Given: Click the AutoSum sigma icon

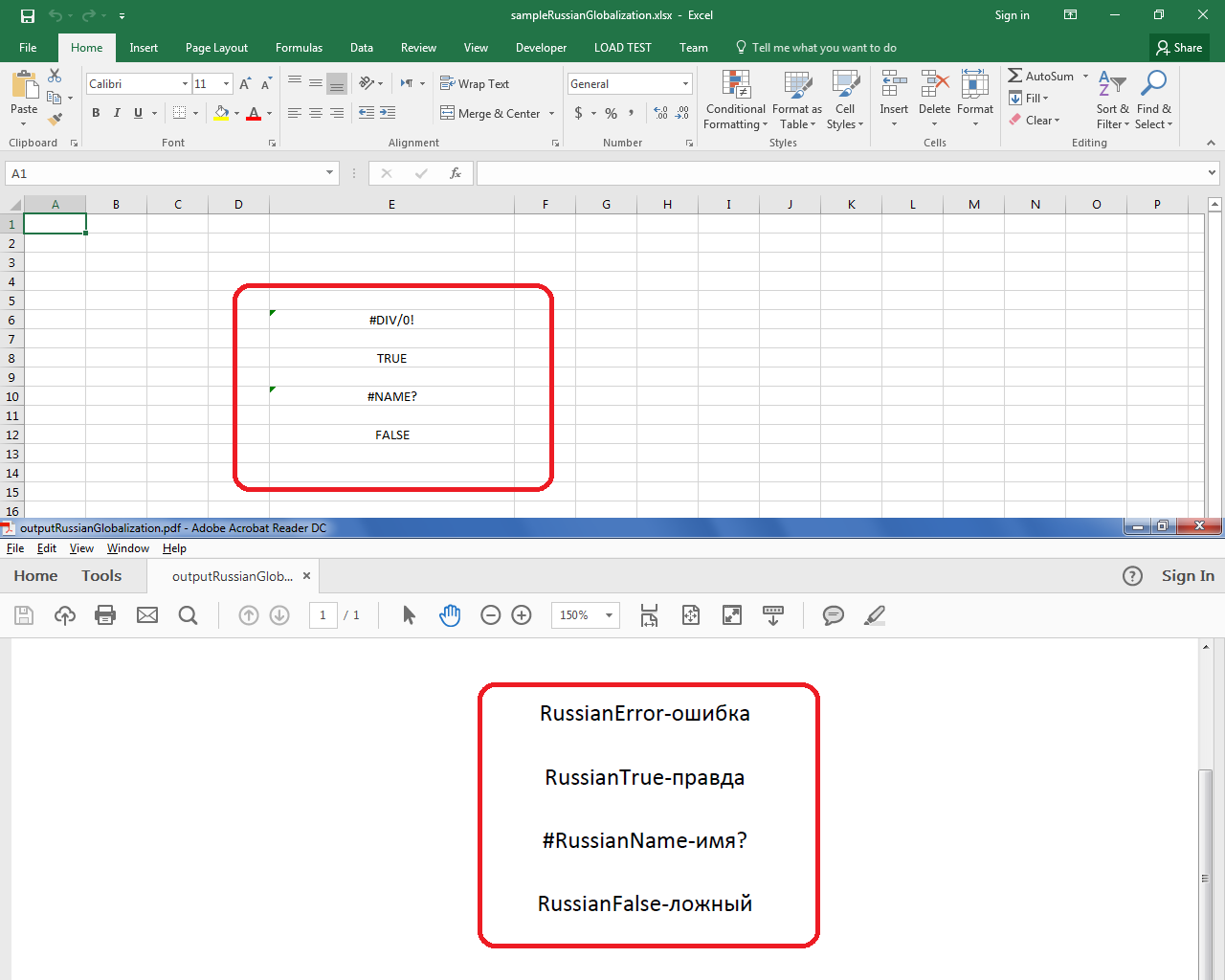Looking at the screenshot, I should 1015,76.
